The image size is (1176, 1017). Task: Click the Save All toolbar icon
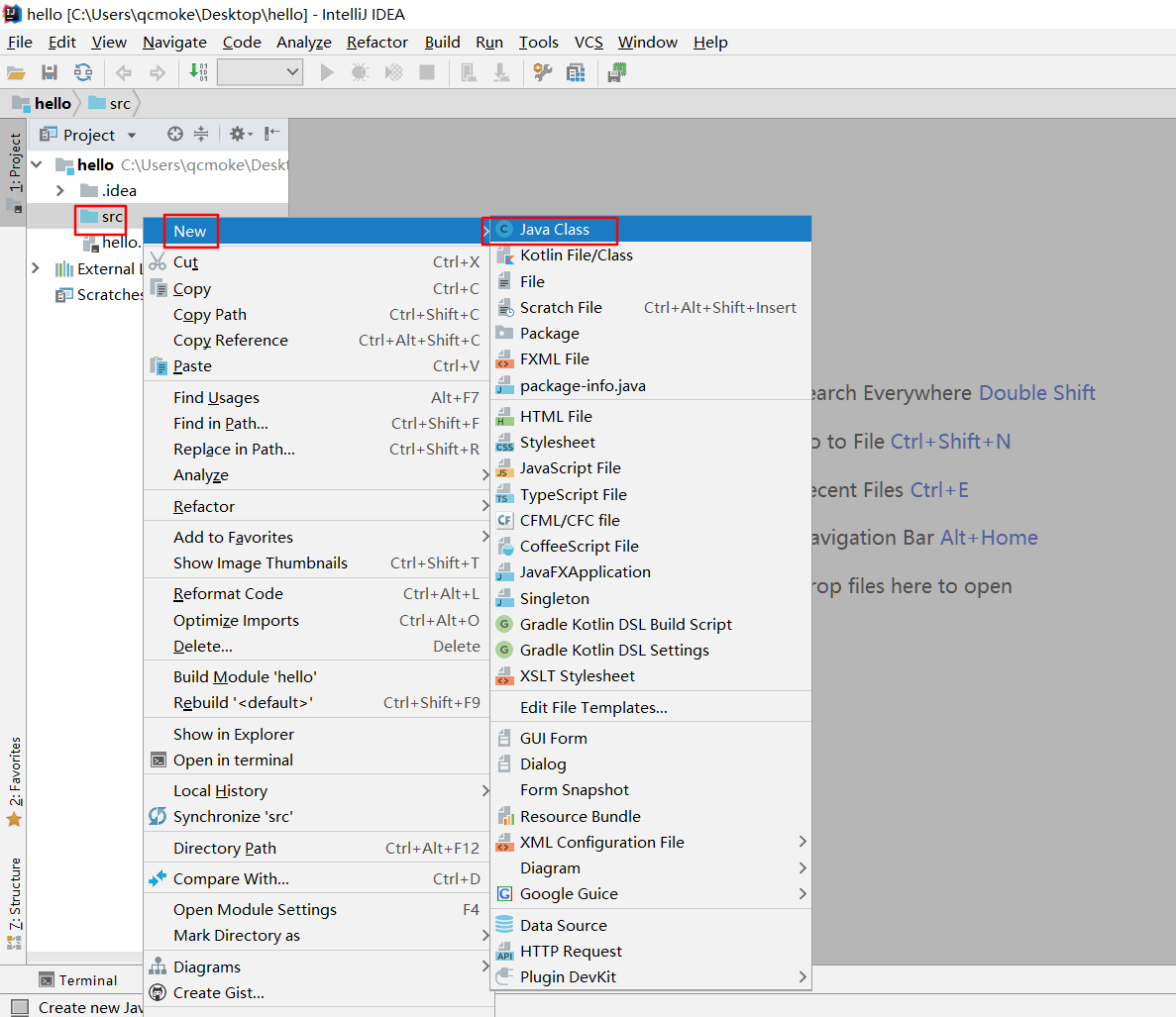coord(50,72)
